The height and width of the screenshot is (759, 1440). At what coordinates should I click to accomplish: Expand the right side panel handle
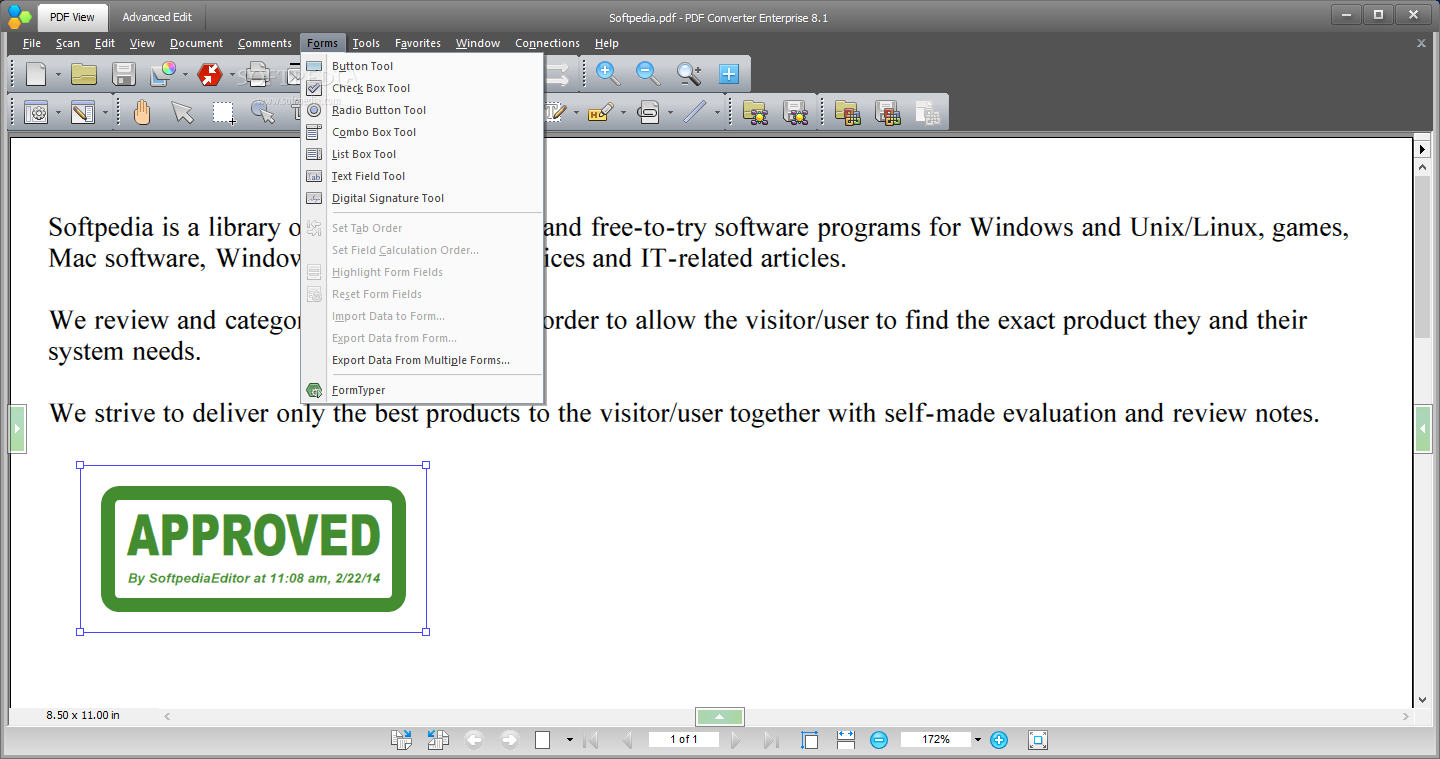click(x=1423, y=429)
